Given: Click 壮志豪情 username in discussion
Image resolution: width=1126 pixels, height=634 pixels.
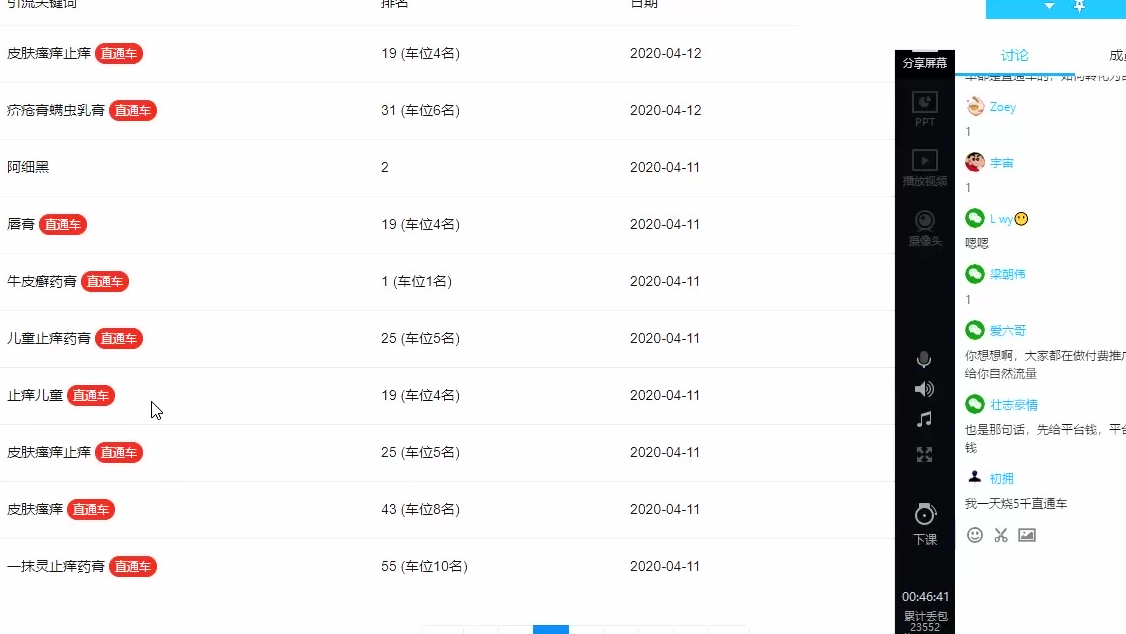Looking at the screenshot, I should (x=1014, y=405).
